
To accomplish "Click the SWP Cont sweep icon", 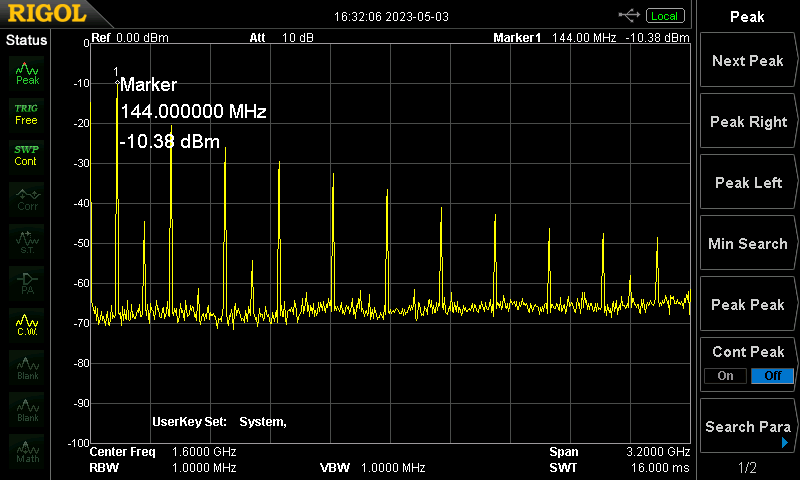I will click(x=27, y=155).
